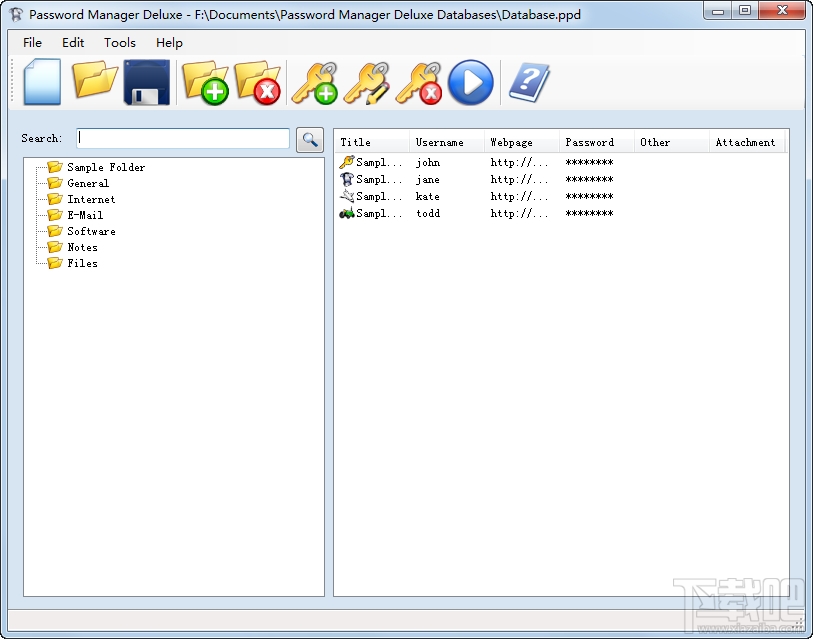This screenshot has height=639, width=813.
Task: Select the entry with username todd
Action: tap(428, 213)
